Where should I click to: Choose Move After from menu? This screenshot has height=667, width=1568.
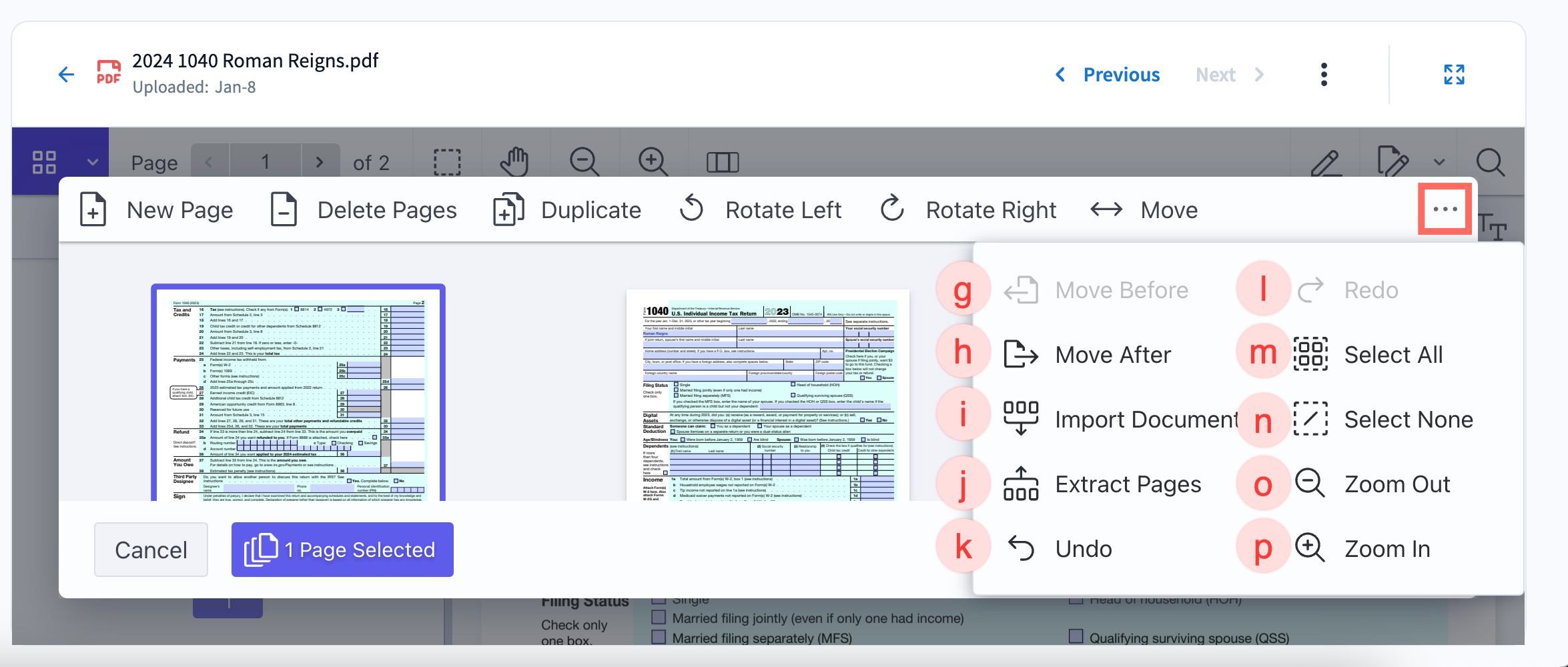coord(1112,354)
